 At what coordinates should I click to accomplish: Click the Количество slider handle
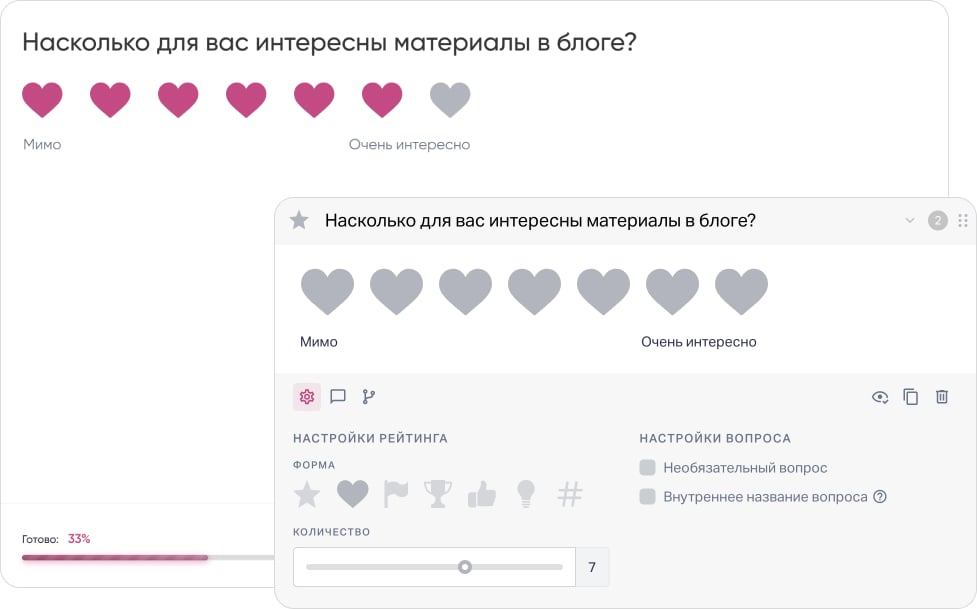coord(465,567)
